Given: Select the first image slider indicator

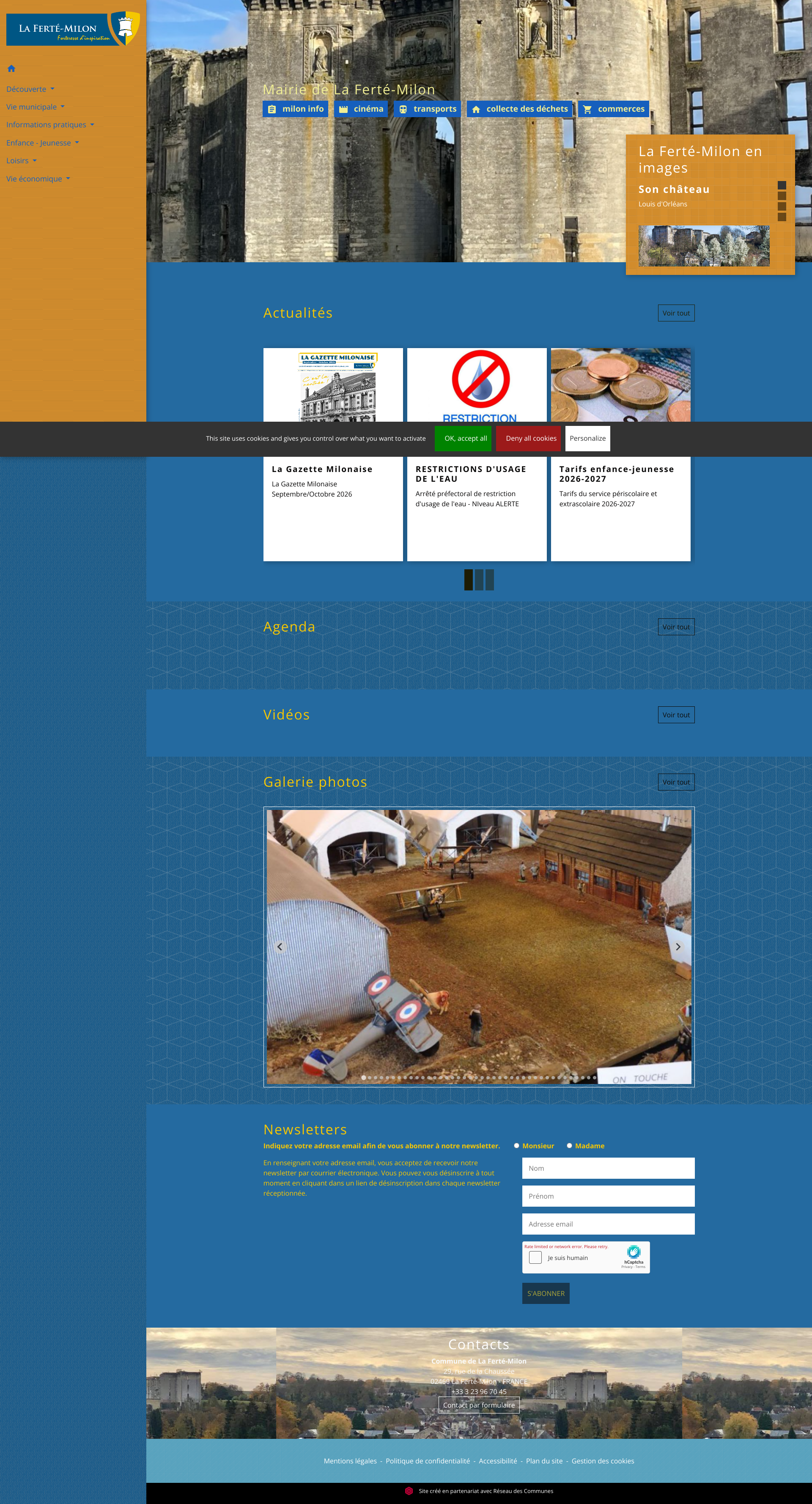Looking at the screenshot, I should point(782,185).
